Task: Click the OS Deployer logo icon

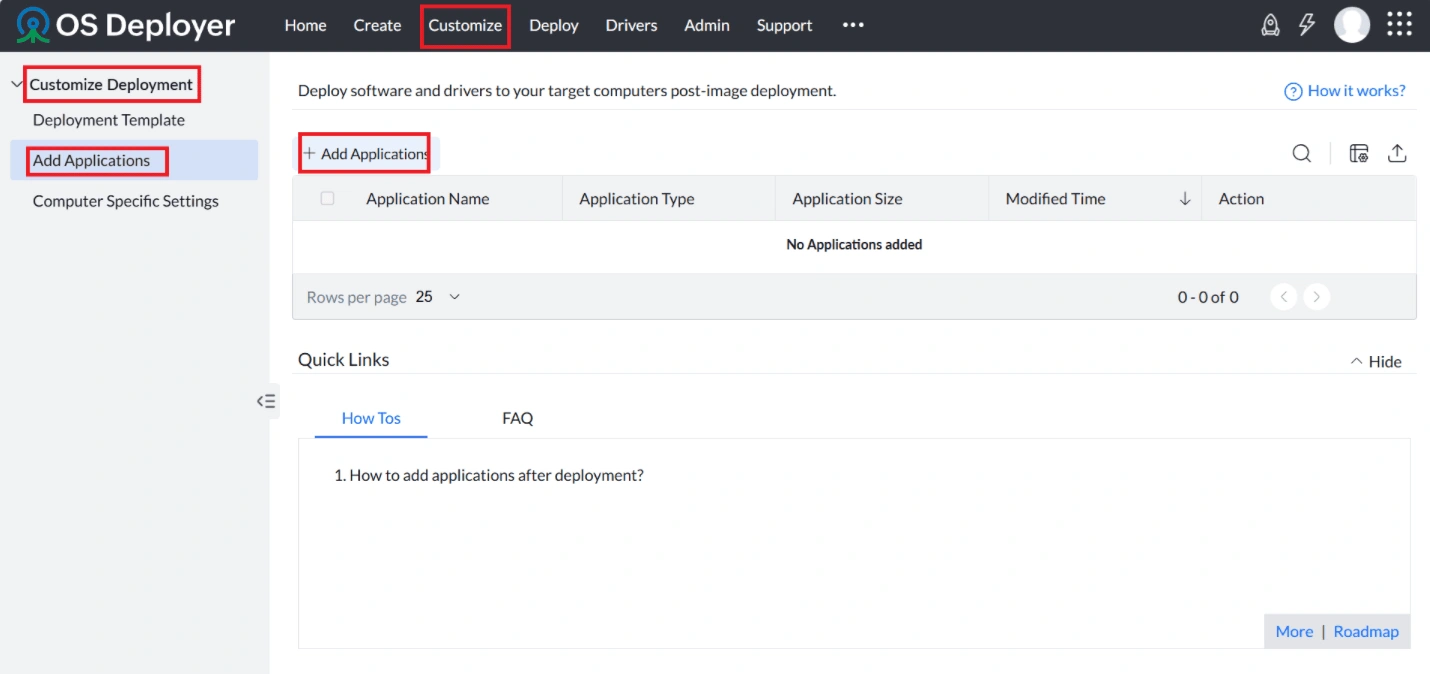Action: click(x=33, y=26)
